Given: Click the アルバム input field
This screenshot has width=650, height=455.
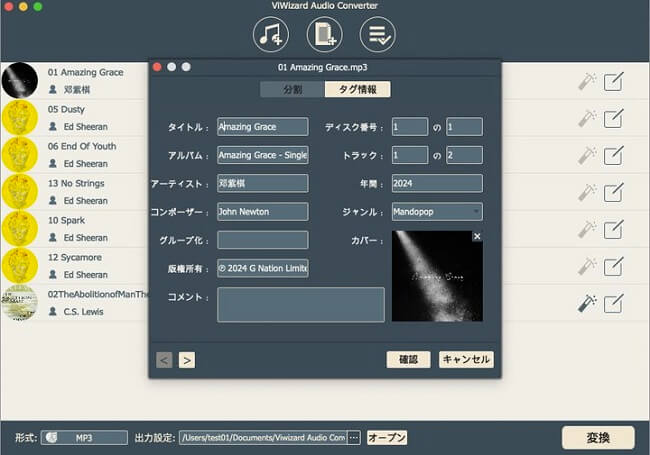Looking at the screenshot, I should [x=263, y=155].
